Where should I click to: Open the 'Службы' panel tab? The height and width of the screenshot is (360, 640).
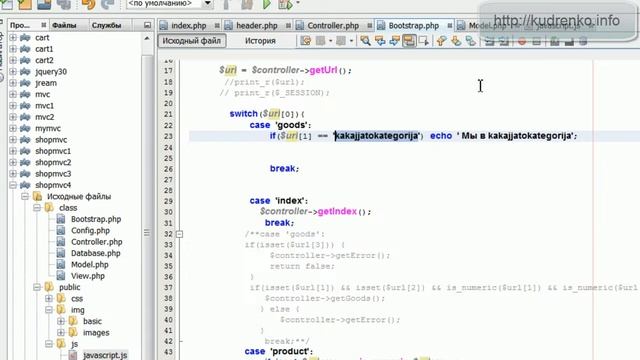point(107,25)
